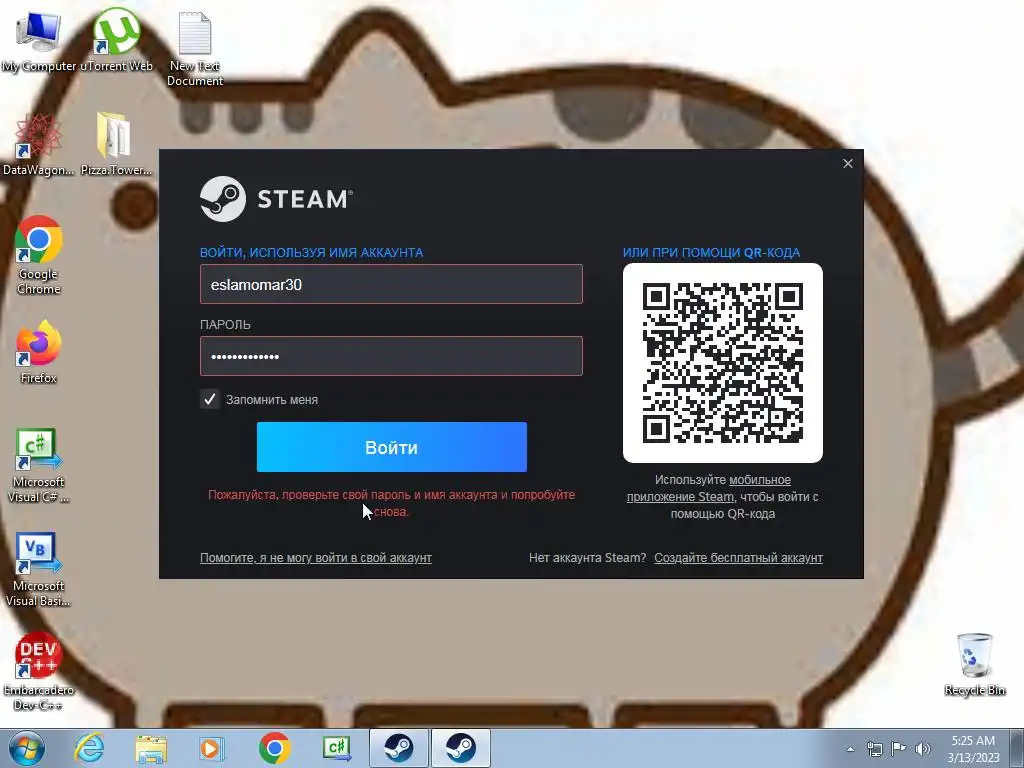Image resolution: width=1024 pixels, height=768 pixels.
Task: Click the volume speaker tray icon
Action: pos(923,749)
